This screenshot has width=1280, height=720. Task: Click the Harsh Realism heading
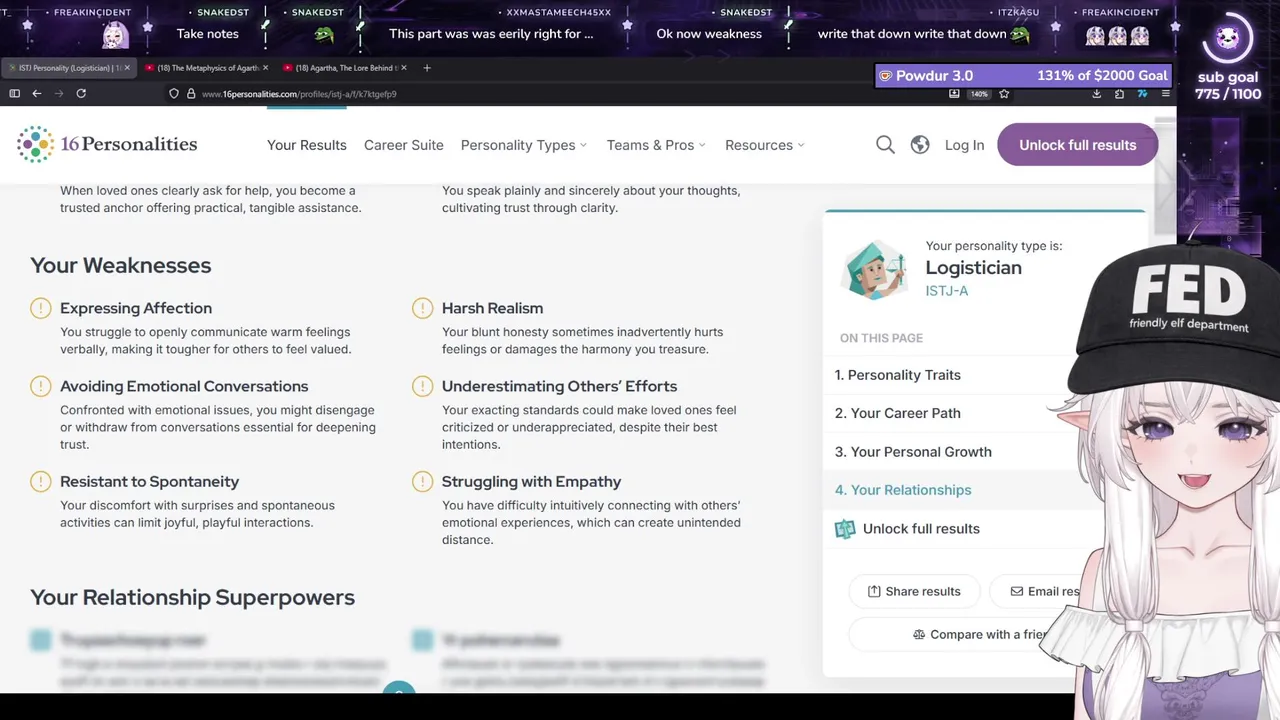tap(493, 308)
